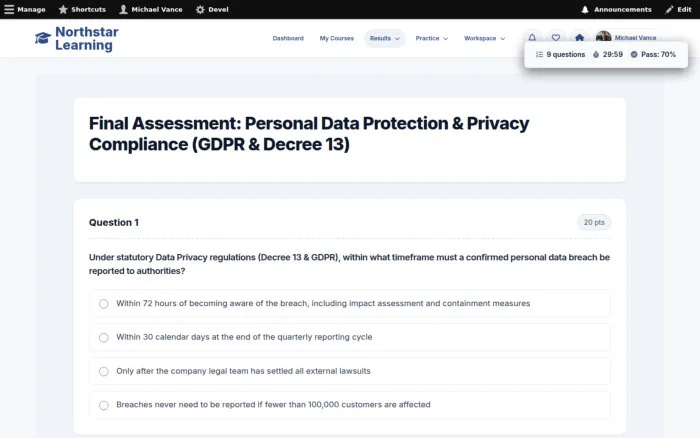Select 'Within 30 calendar days' answer option
Viewport: 700px width, 438px height.
click(350, 337)
